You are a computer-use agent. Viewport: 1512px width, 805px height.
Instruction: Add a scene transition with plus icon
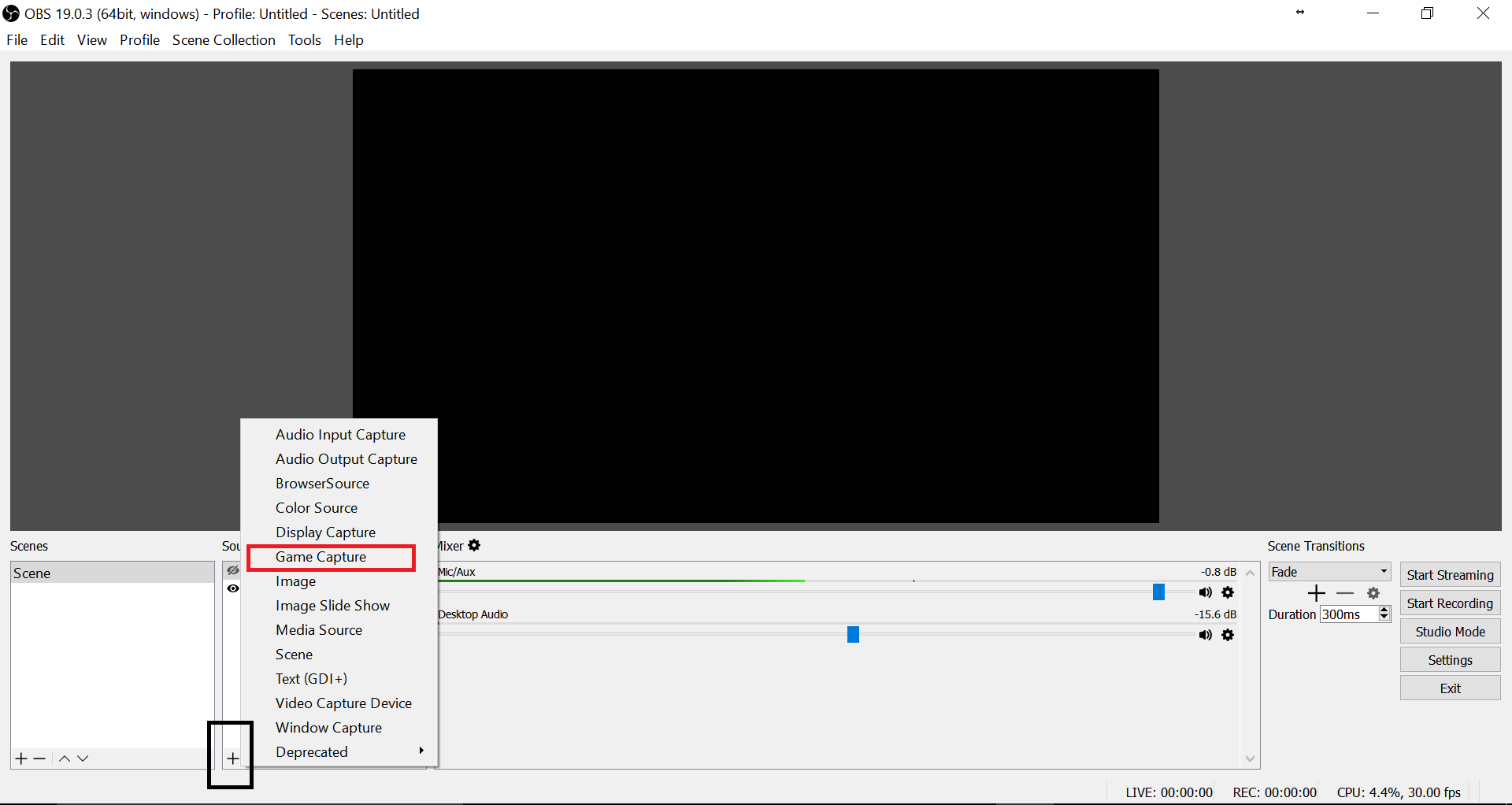tap(1317, 593)
